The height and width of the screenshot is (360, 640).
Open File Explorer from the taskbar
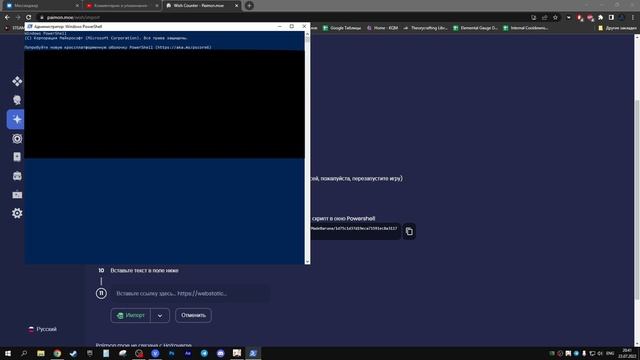click(x=40, y=353)
